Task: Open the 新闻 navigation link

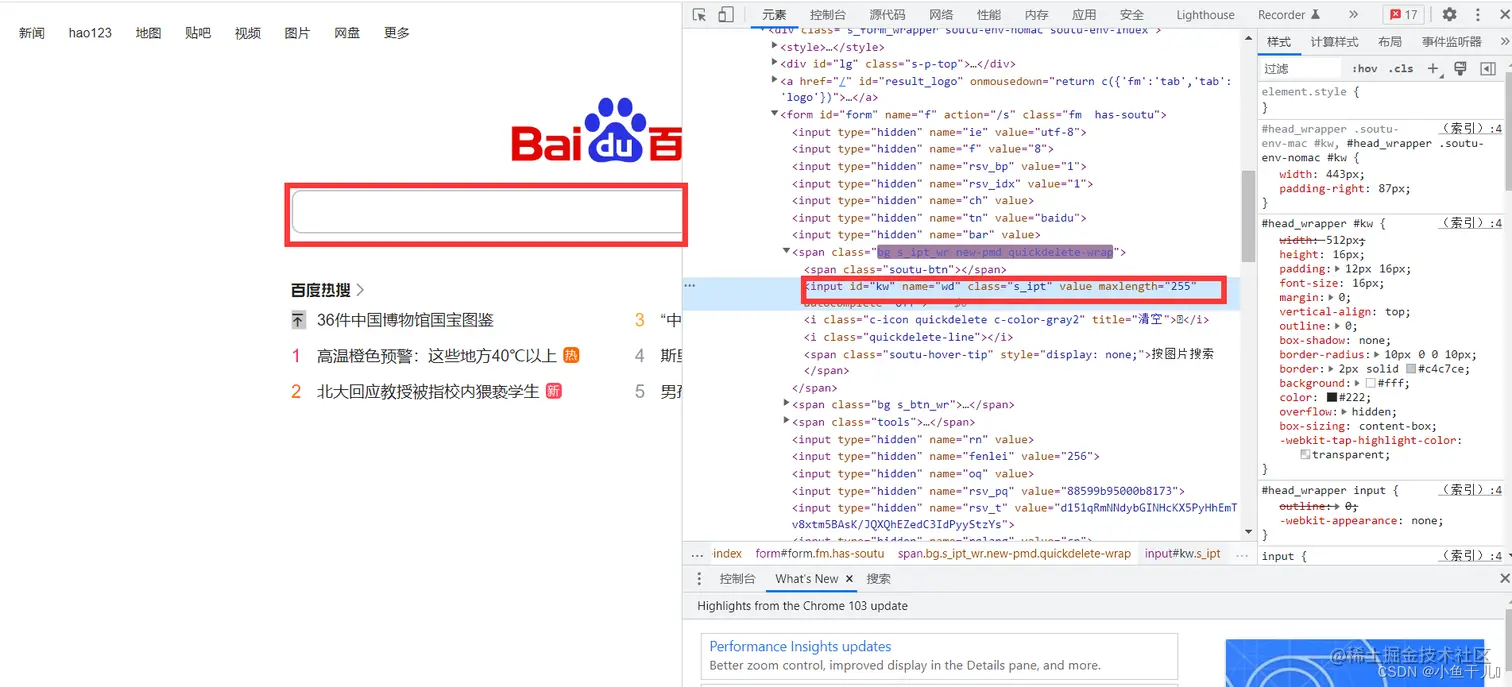Action: [32, 33]
